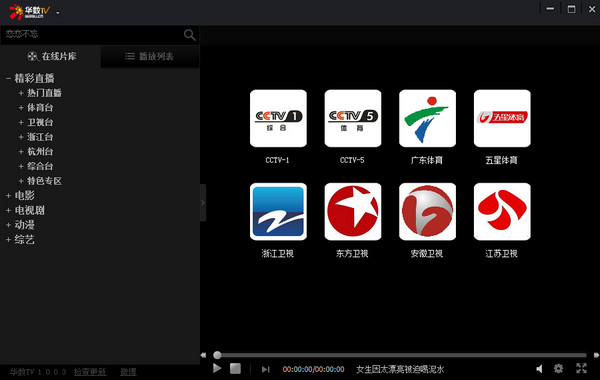This screenshot has height=380, width=600.
Task: Expand the 综艺 category
Action: click(8, 240)
